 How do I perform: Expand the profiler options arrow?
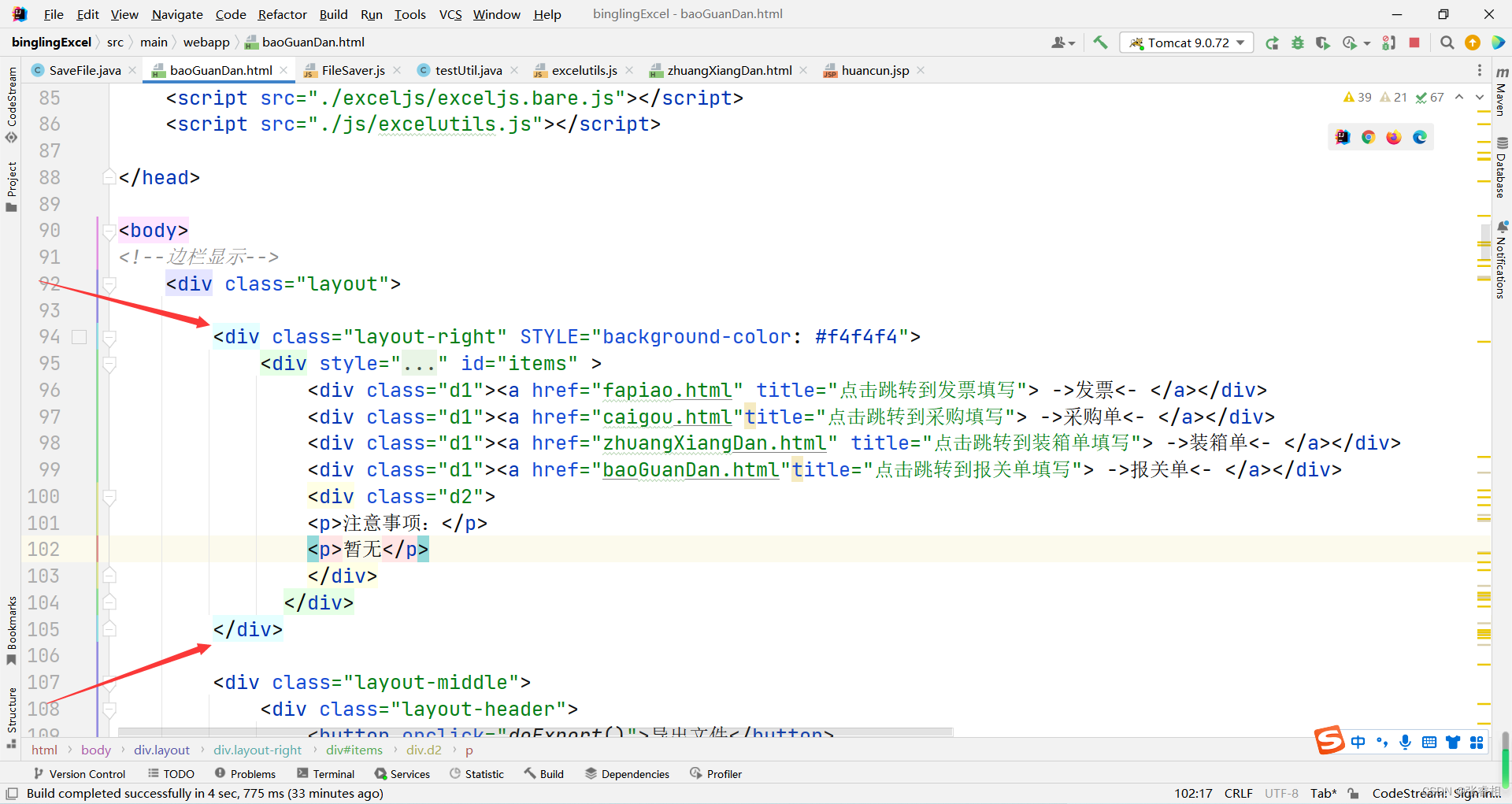pos(1367,43)
